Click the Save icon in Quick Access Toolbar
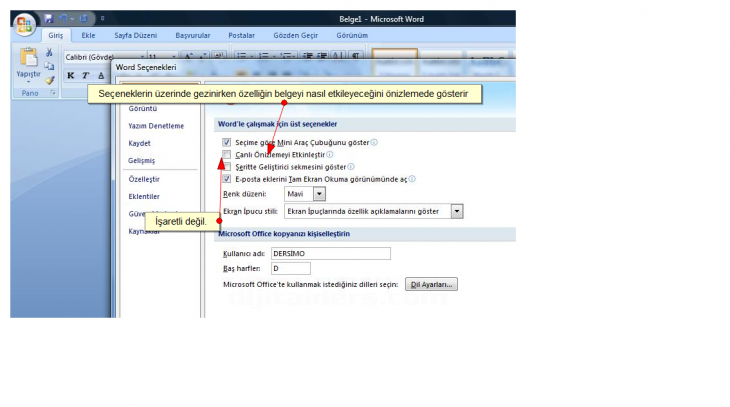730x407 pixels. [x=48, y=19]
